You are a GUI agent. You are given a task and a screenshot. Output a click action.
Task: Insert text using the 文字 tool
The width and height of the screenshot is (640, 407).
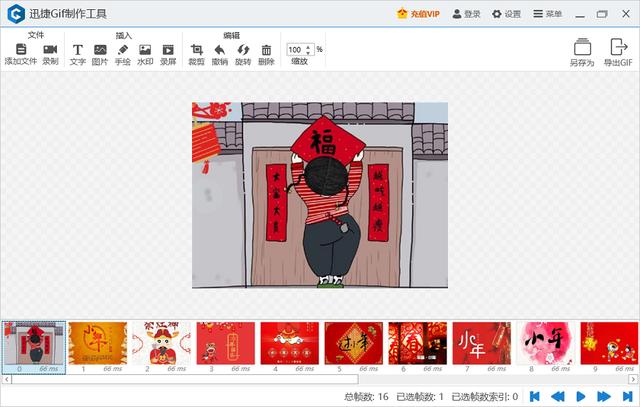(77, 50)
